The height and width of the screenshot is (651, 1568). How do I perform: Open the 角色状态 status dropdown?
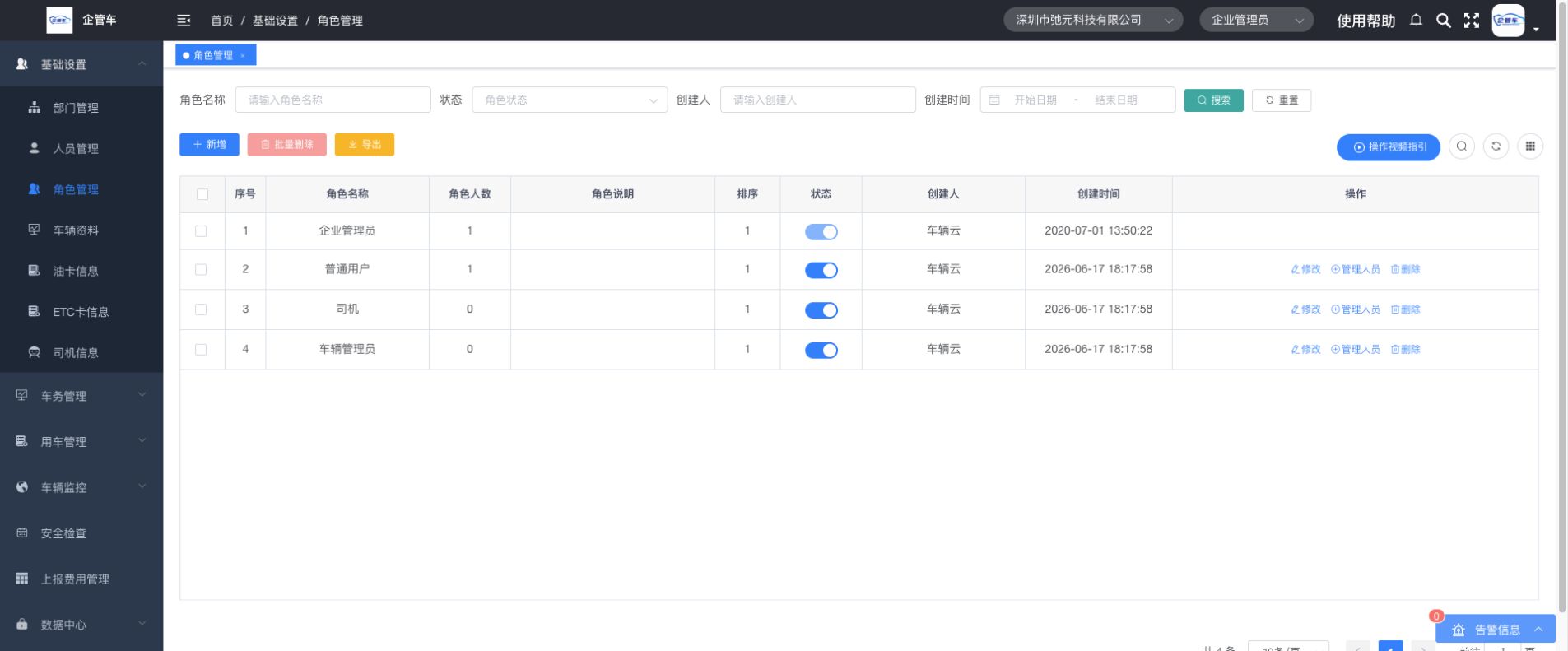[x=570, y=100]
